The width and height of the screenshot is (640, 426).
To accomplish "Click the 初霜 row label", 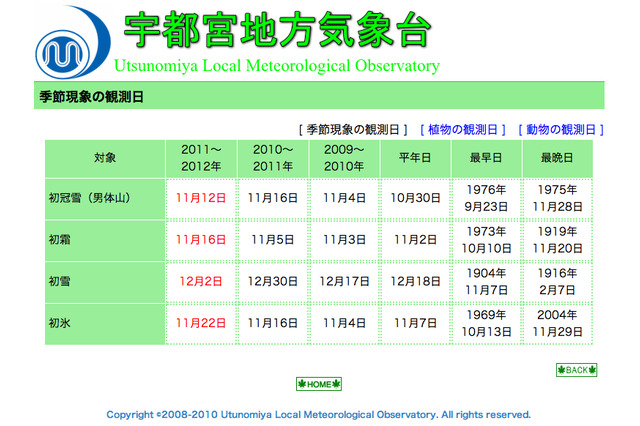I will pyautogui.click(x=60, y=240).
